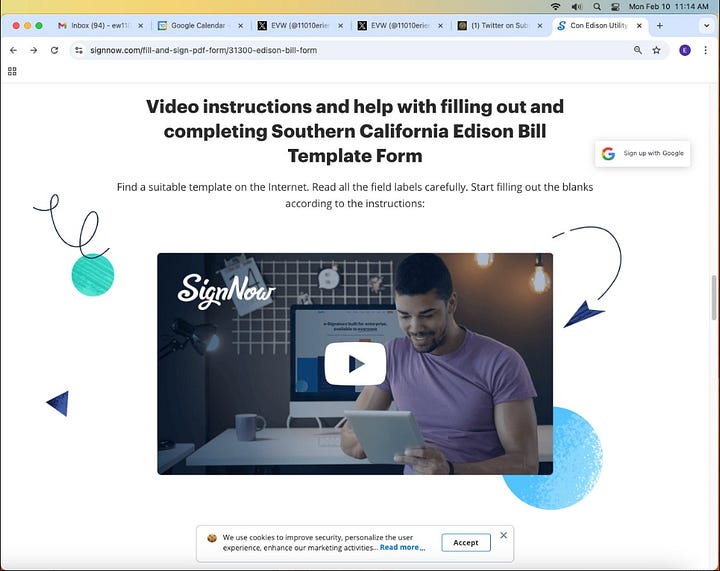Switch to Google Calendar tab
720x571 pixels.
[200, 26]
